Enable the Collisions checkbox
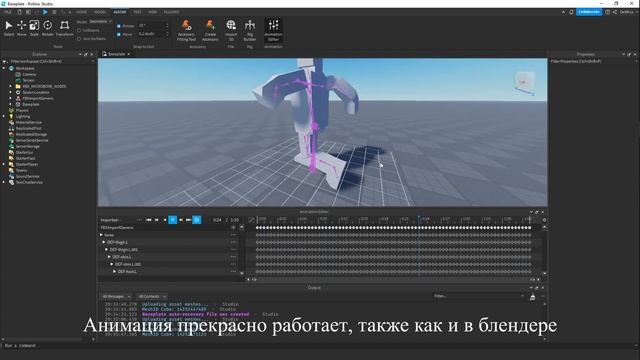The width and height of the screenshot is (640, 360). pyautogui.click(x=79, y=31)
